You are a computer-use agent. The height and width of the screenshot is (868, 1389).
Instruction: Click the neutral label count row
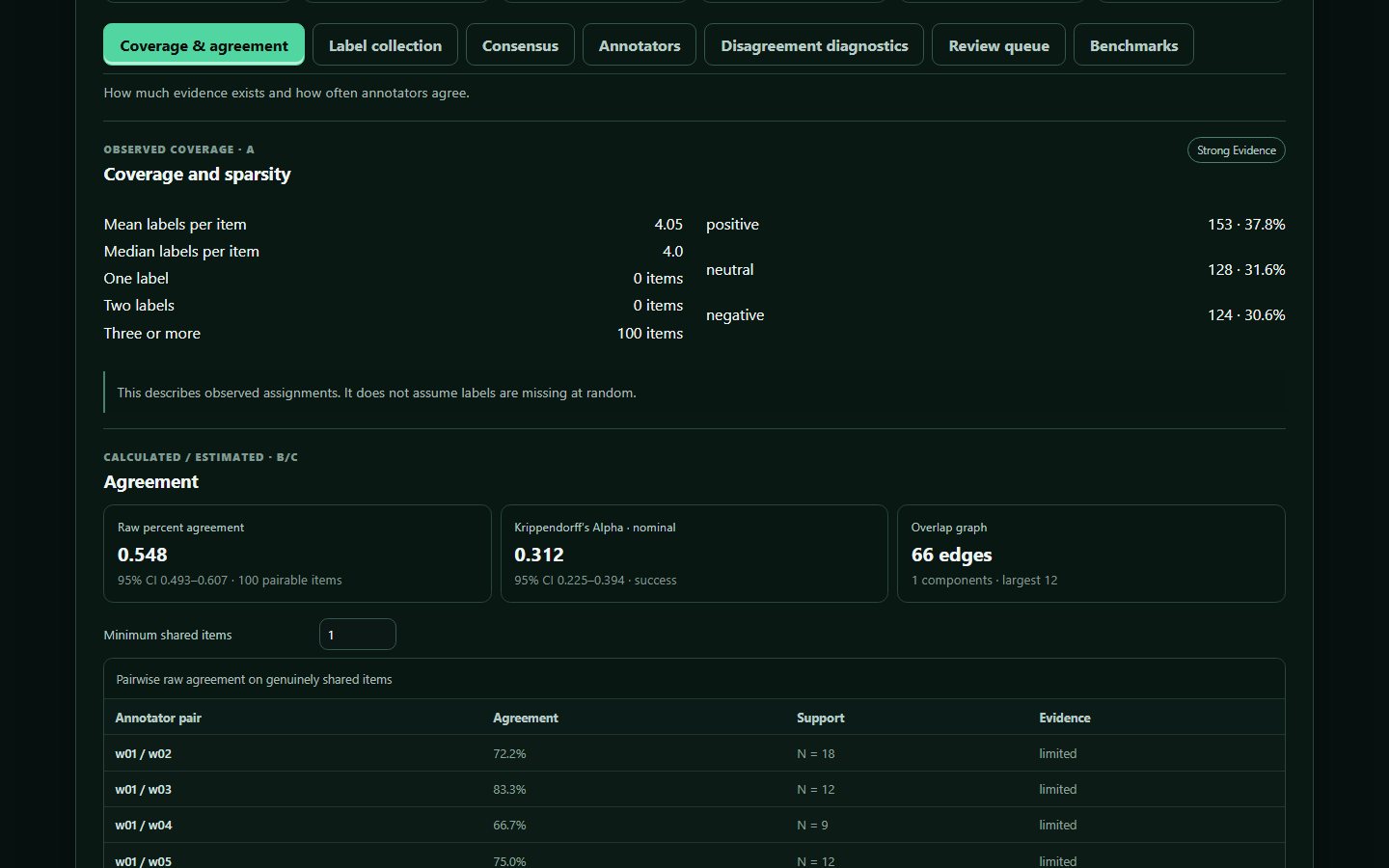995,269
